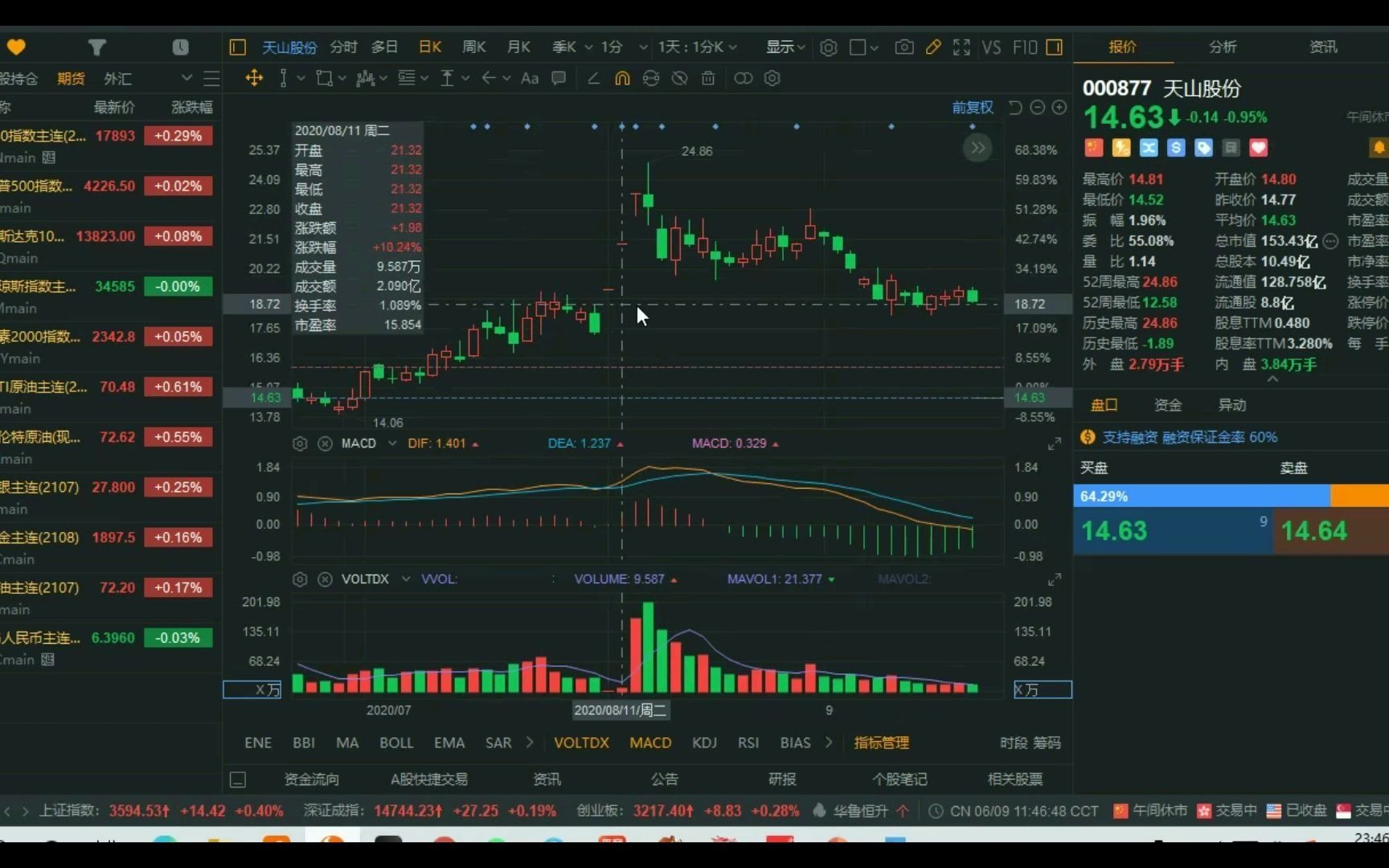This screenshot has width=1389, height=868.
Task: Hide drawings with the crossed-eye icon
Action: click(680, 78)
